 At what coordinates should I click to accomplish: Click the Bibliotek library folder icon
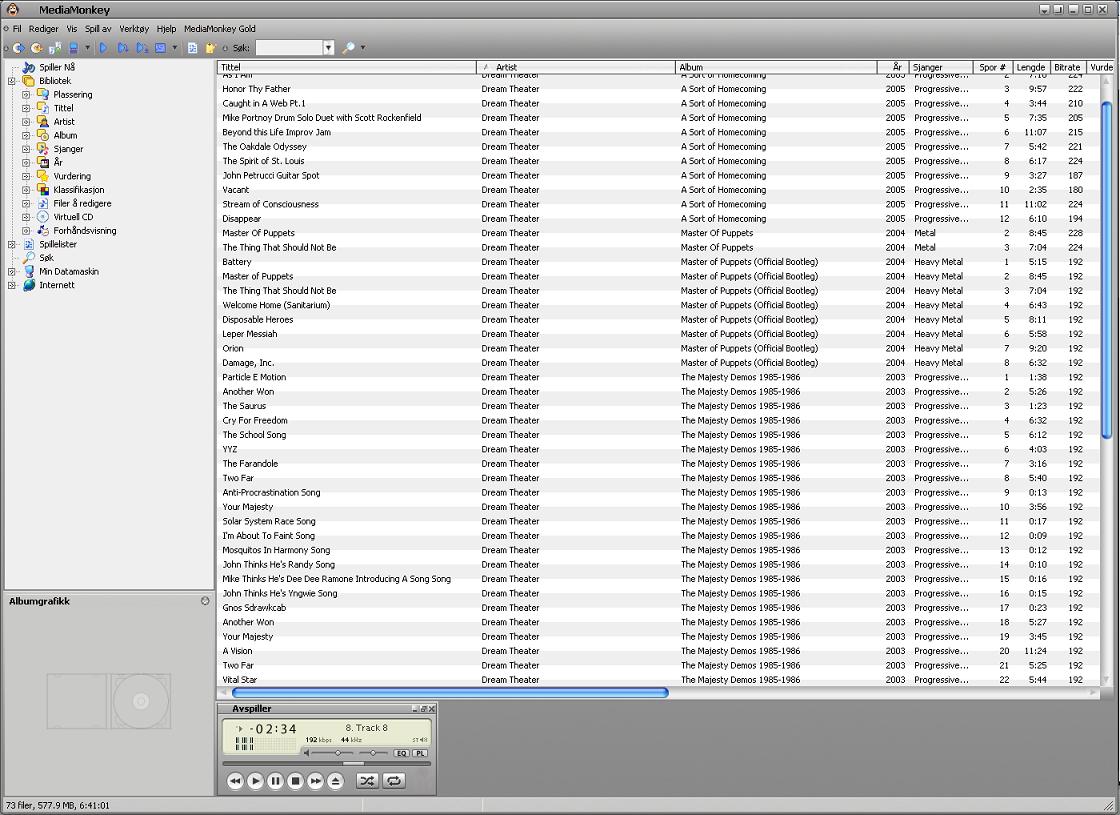(29, 81)
